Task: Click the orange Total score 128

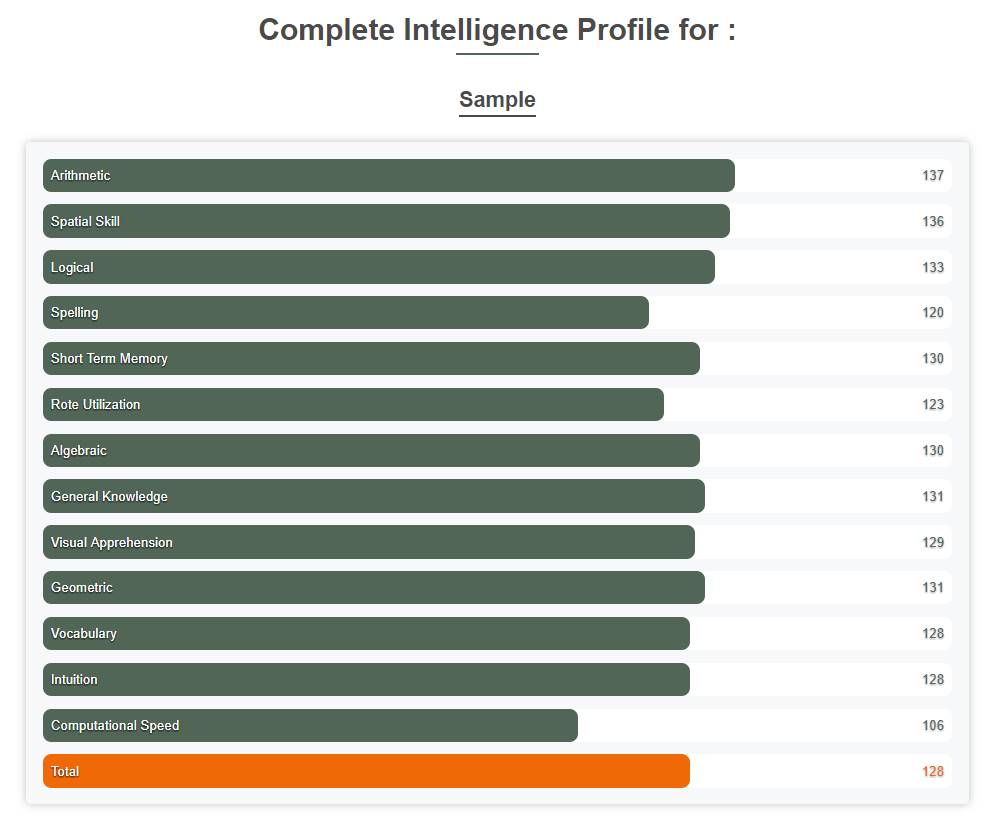Action: 933,771
